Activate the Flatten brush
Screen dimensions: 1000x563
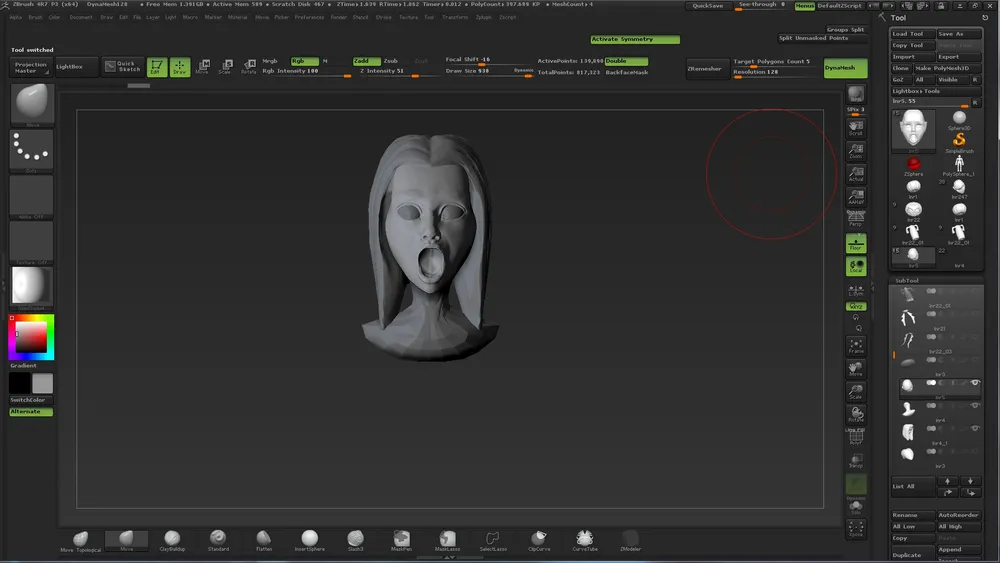pos(264,540)
